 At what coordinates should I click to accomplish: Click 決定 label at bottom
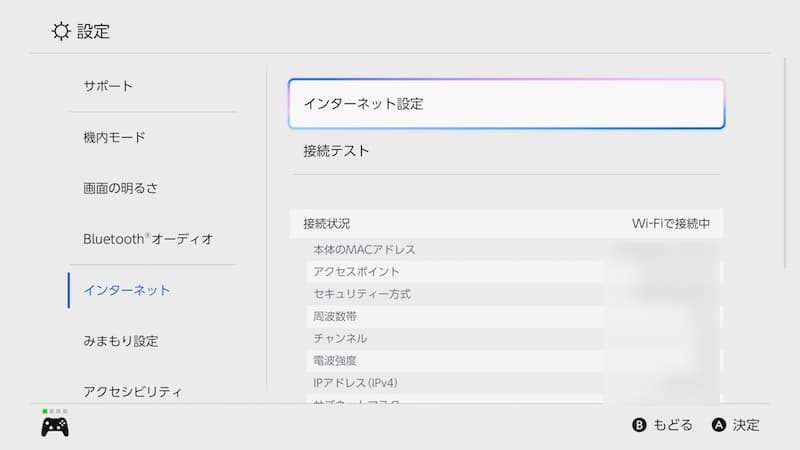click(746, 425)
